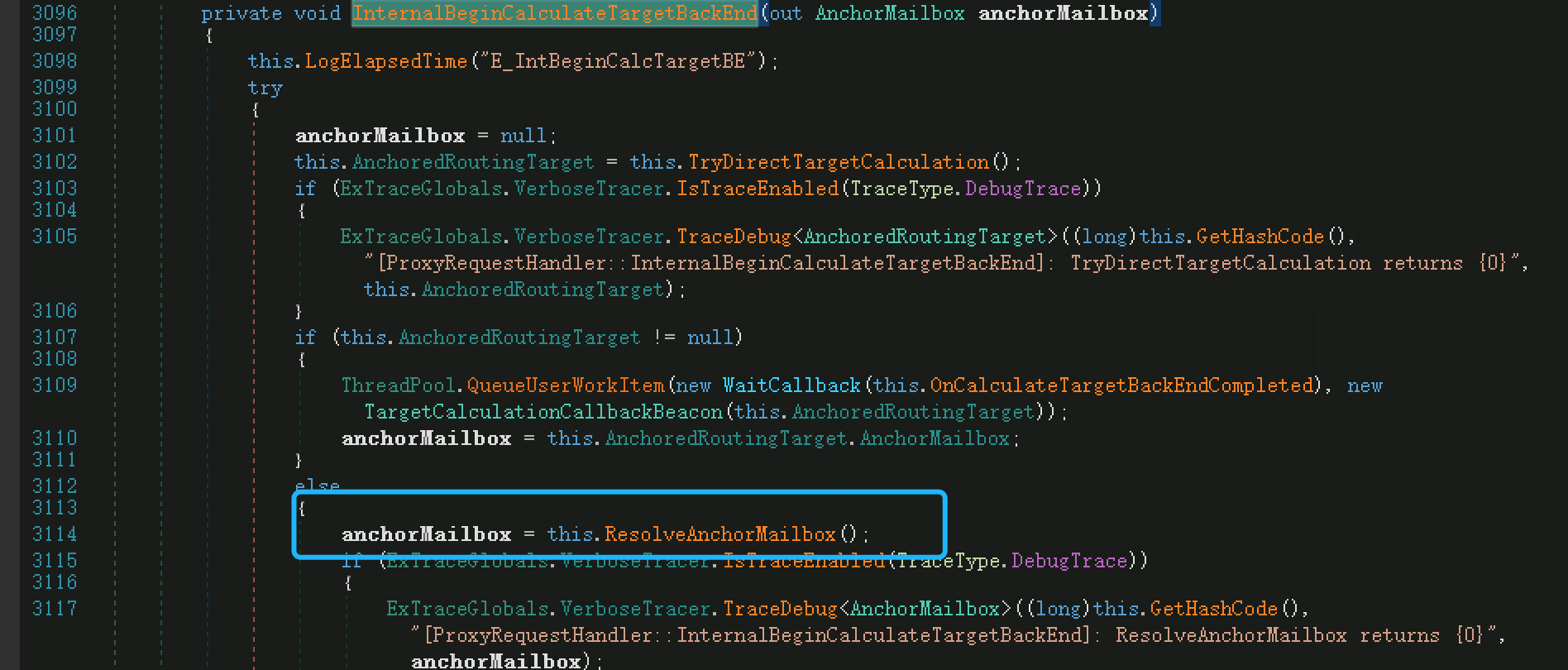The height and width of the screenshot is (670, 1568).
Task: Click line number 3101
Action: coord(55,136)
